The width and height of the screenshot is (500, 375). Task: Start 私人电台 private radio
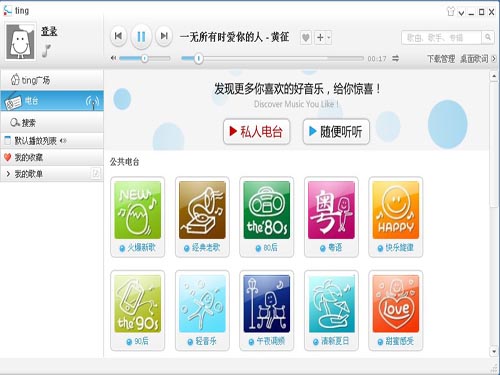pyautogui.click(x=256, y=132)
